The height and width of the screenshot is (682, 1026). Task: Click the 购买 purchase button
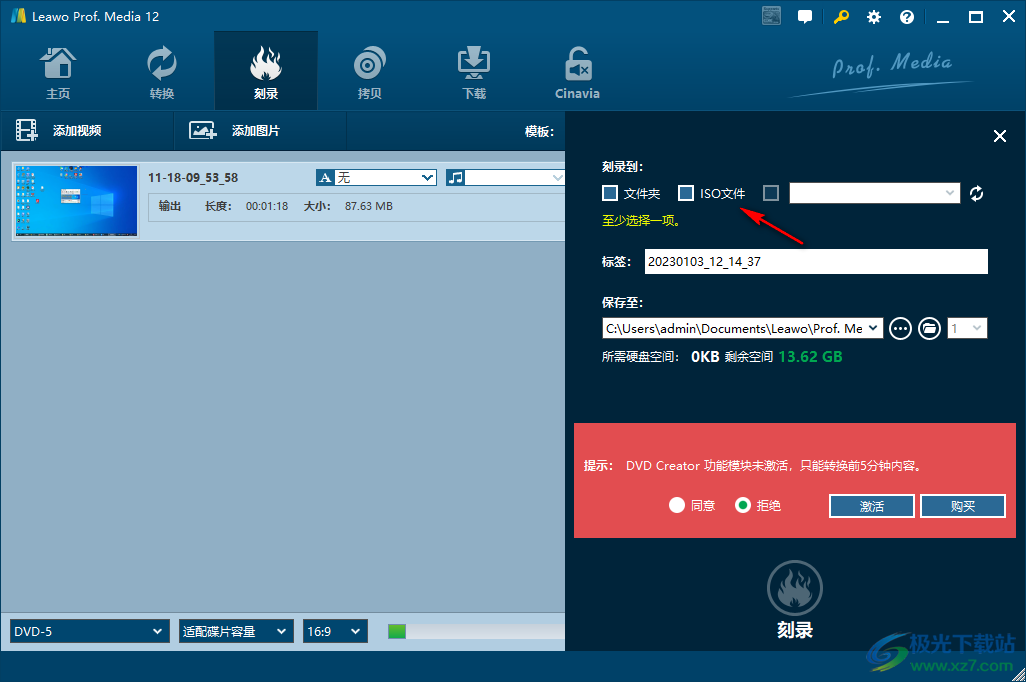click(x=963, y=506)
